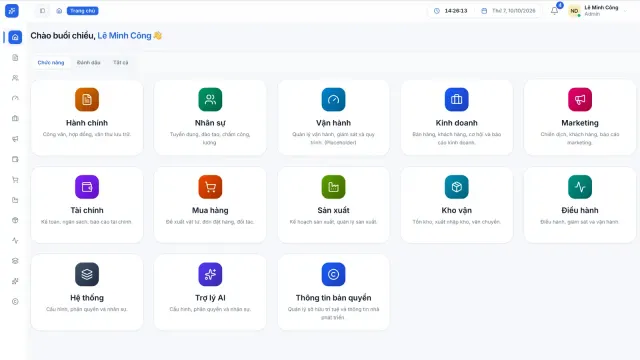Open the Sản xuất card title
Image resolution: width=640 pixels, height=360 pixels.
tap(333, 210)
